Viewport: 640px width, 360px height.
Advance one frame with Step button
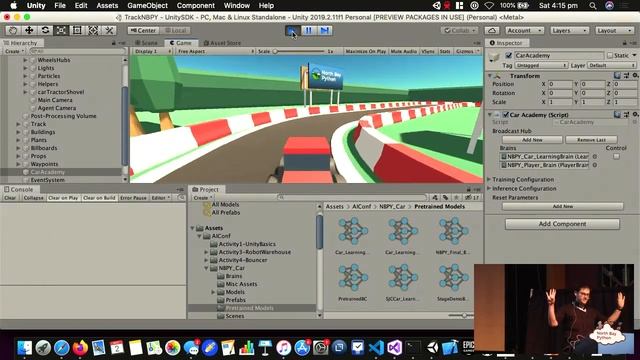324,31
